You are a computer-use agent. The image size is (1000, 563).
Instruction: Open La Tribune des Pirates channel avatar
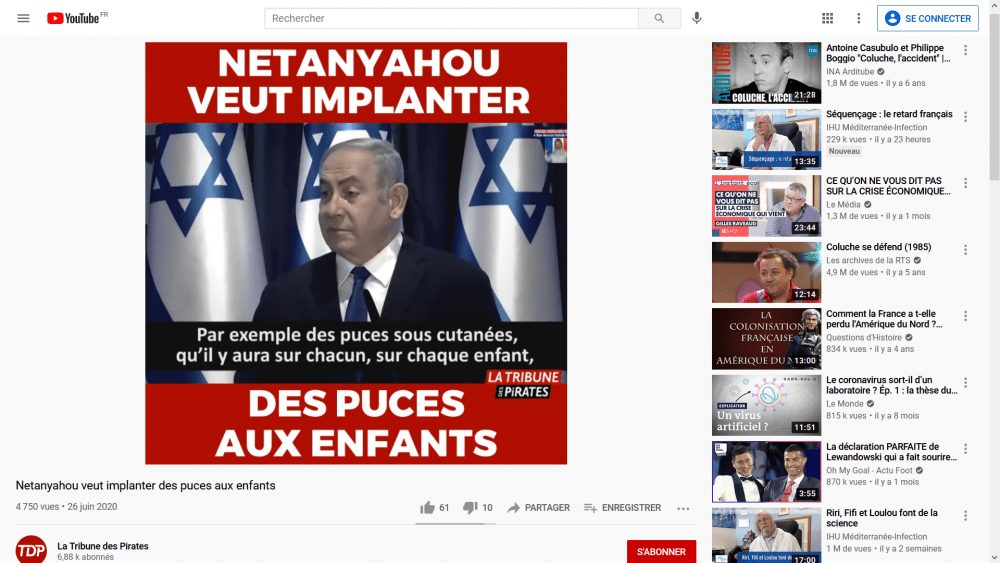(x=31, y=550)
